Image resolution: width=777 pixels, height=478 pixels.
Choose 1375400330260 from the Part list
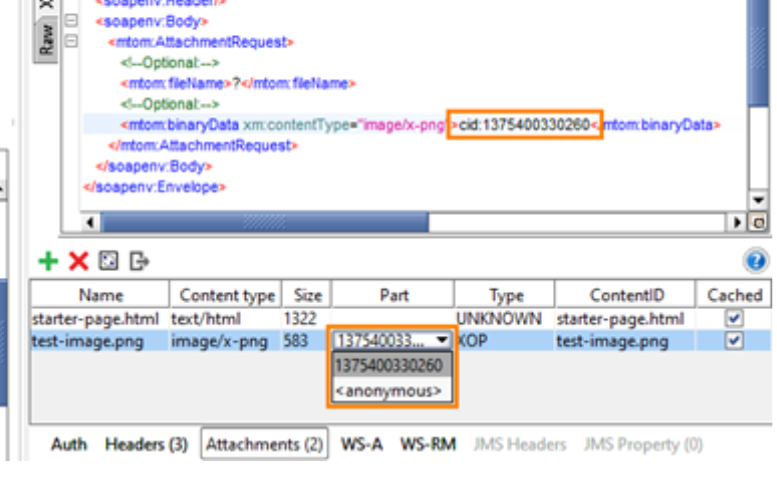click(x=388, y=365)
